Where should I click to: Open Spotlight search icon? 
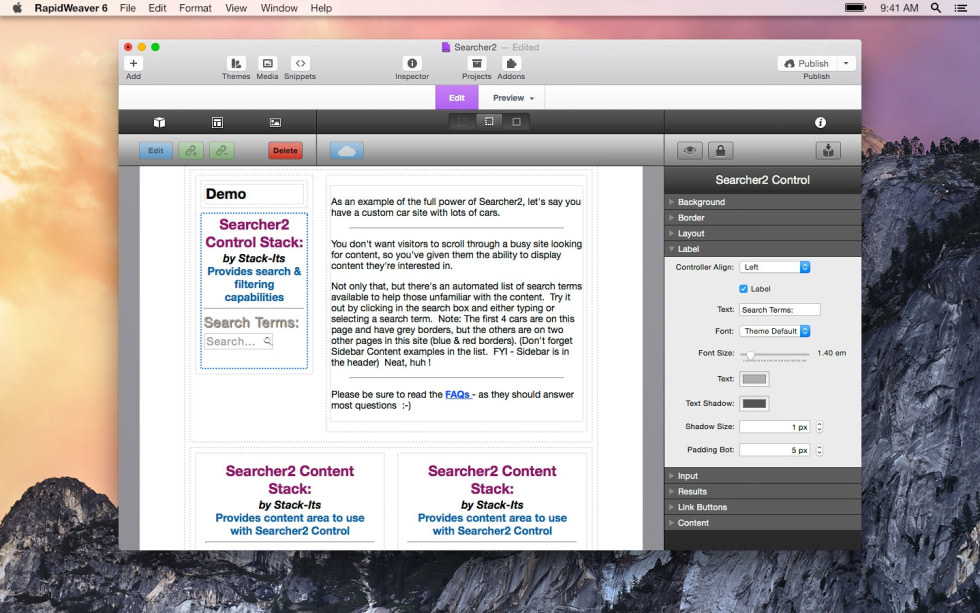tap(936, 8)
